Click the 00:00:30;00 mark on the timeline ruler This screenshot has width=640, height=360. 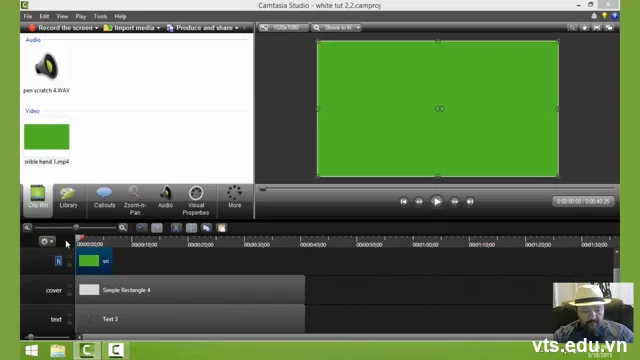(257, 244)
